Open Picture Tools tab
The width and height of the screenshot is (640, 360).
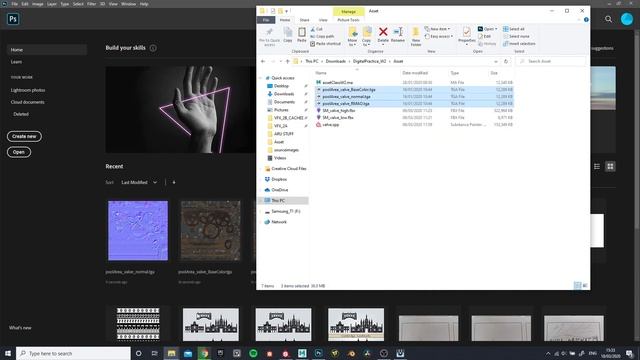click(348, 20)
